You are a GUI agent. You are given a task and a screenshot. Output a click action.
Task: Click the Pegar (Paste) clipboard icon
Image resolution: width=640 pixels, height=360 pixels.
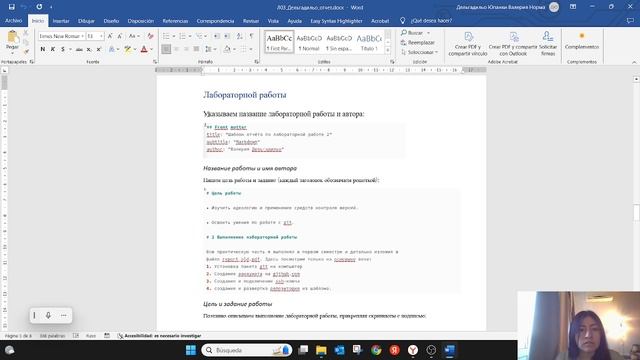[x=12, y=38]
